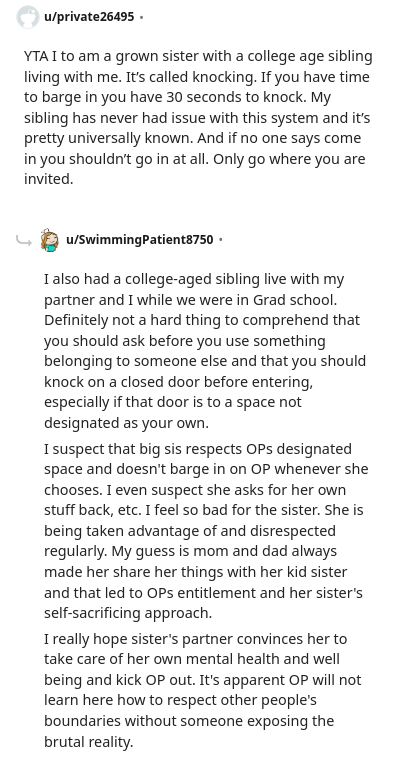Click the word YTA in first comment

[x=36, y=56]
